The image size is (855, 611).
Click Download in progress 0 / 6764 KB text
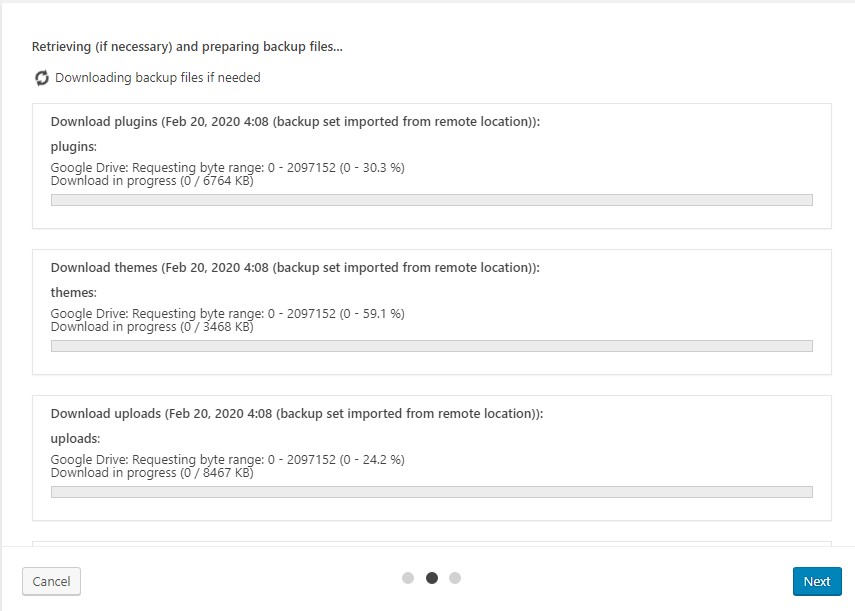tap(152, 181)
